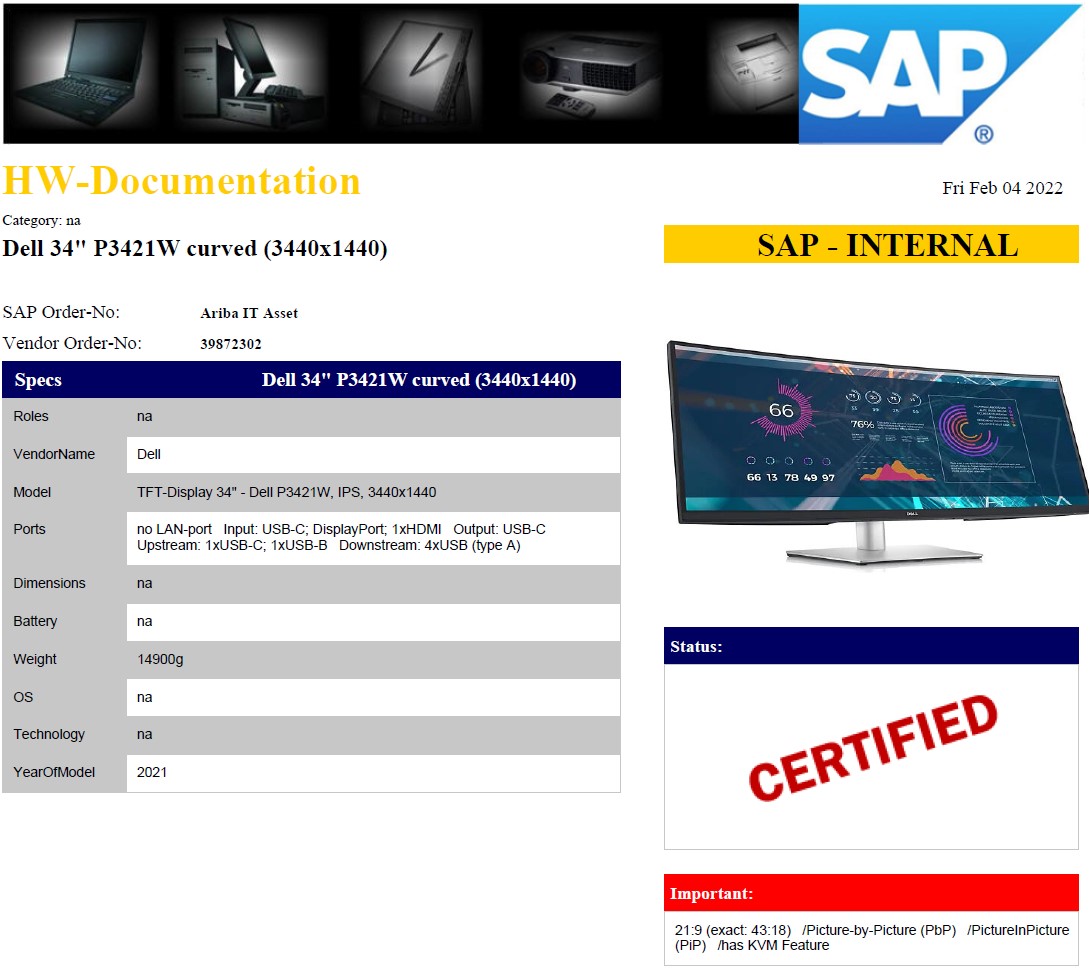Click the Ports specification text
Screen dimensions: 1089x970
tap(341, 537)
